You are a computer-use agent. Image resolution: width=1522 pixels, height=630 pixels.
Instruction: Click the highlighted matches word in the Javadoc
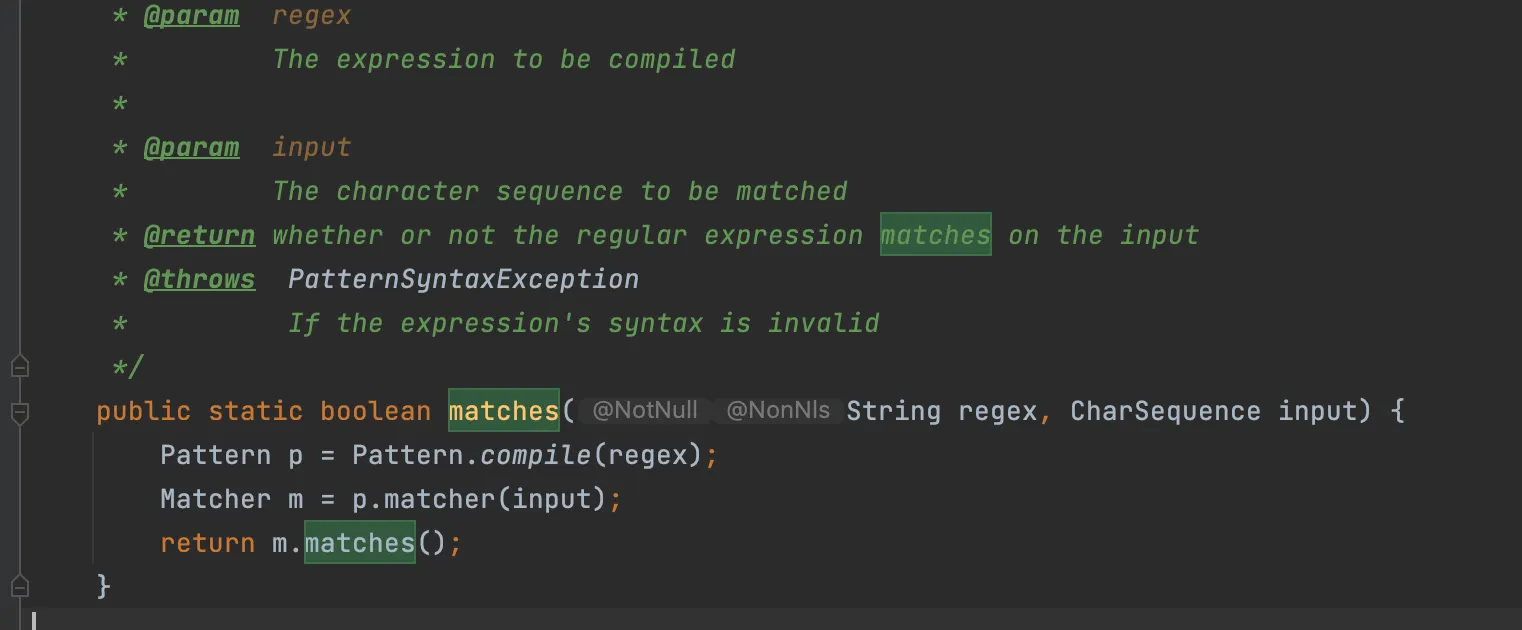pos(935,236)
